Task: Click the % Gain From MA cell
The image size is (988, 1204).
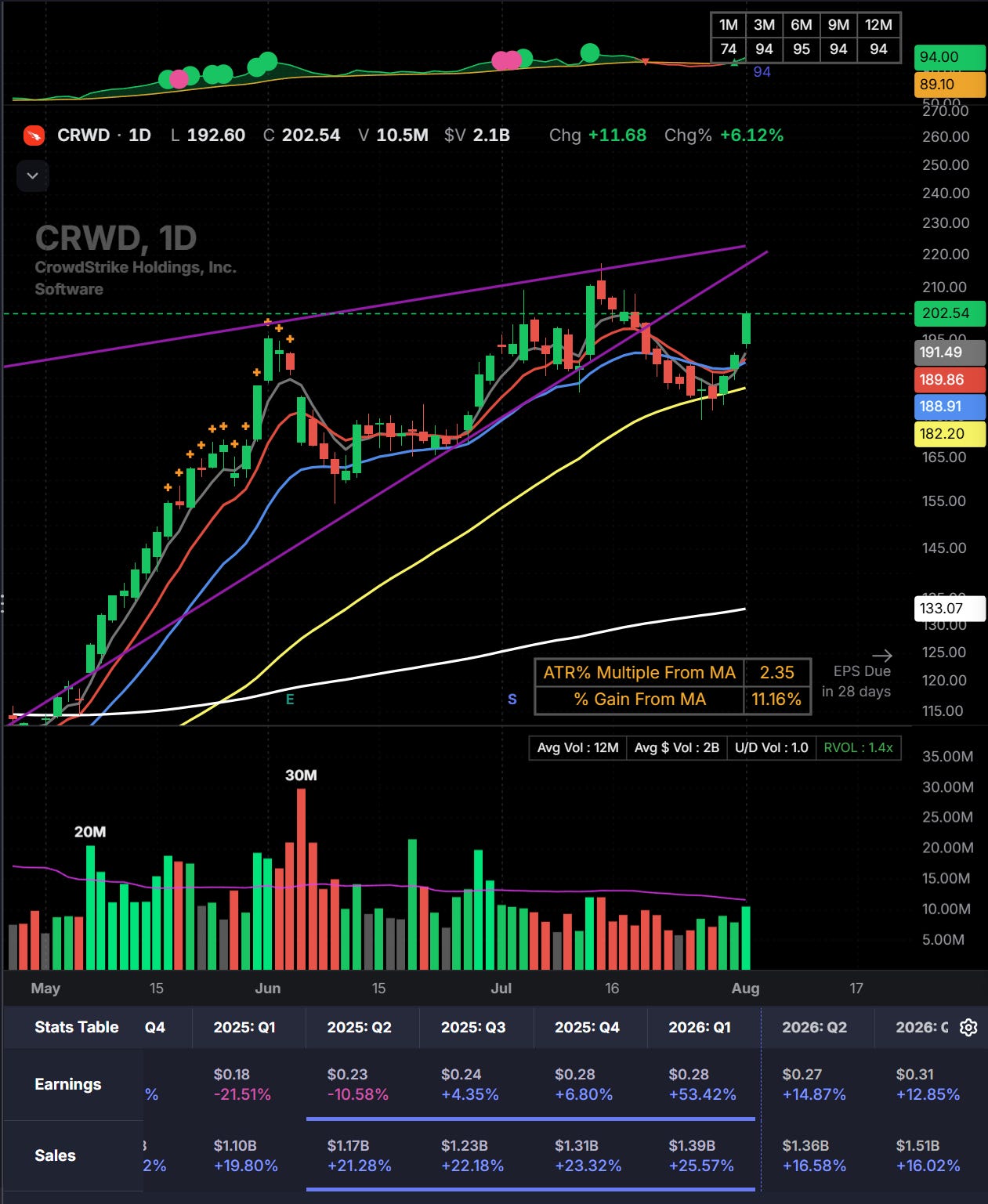Action: pos(639,700)
